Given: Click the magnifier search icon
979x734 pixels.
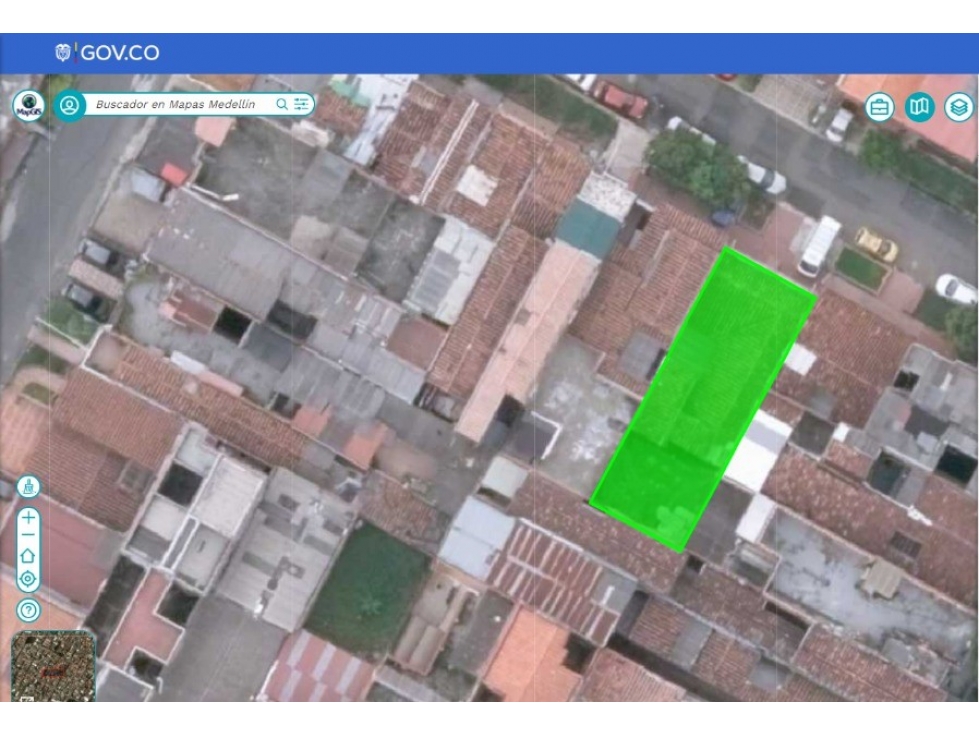Looking at the screenshot, I should click(282, 104).
